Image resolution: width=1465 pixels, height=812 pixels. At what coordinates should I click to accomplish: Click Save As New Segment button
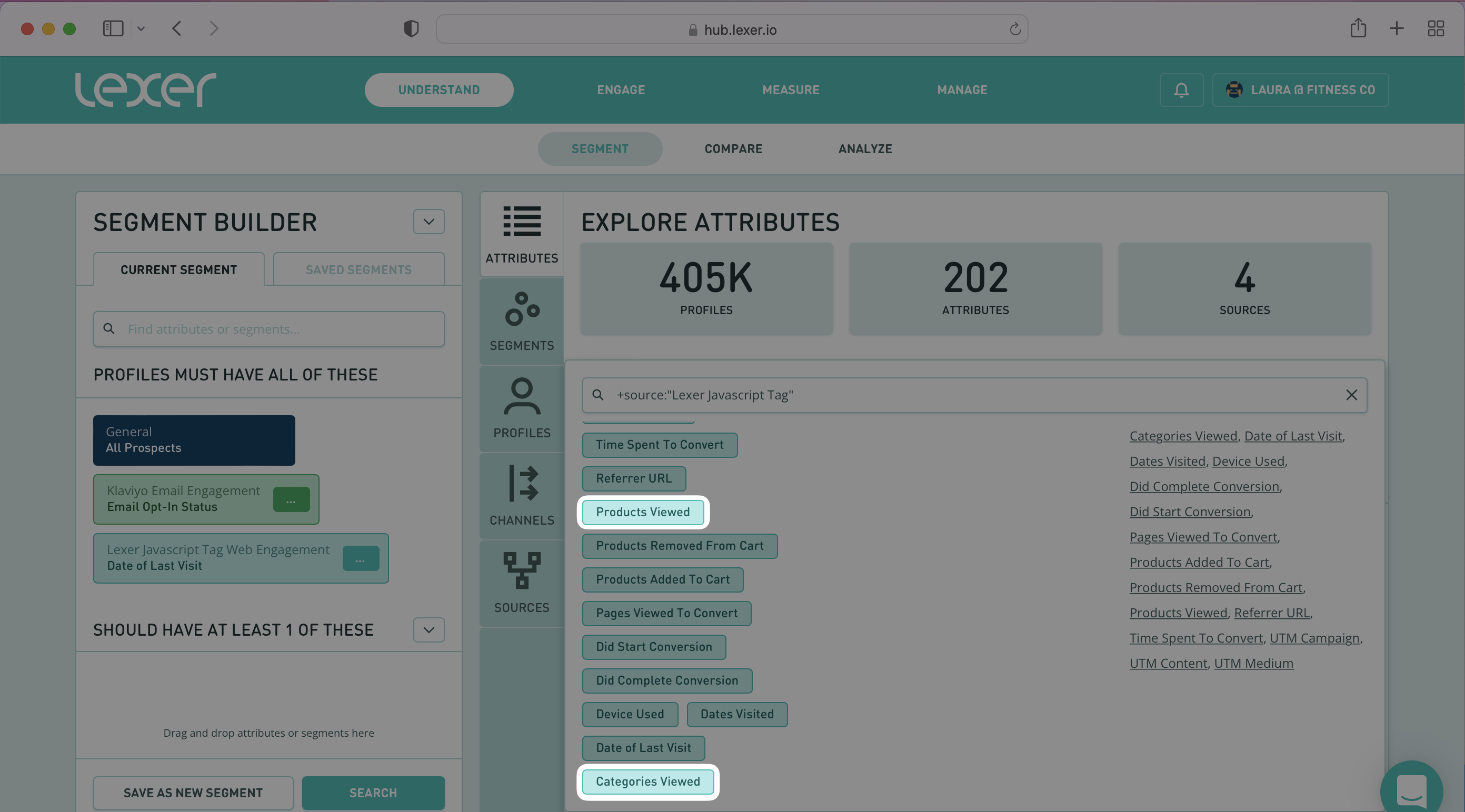[x=193, y=792]
